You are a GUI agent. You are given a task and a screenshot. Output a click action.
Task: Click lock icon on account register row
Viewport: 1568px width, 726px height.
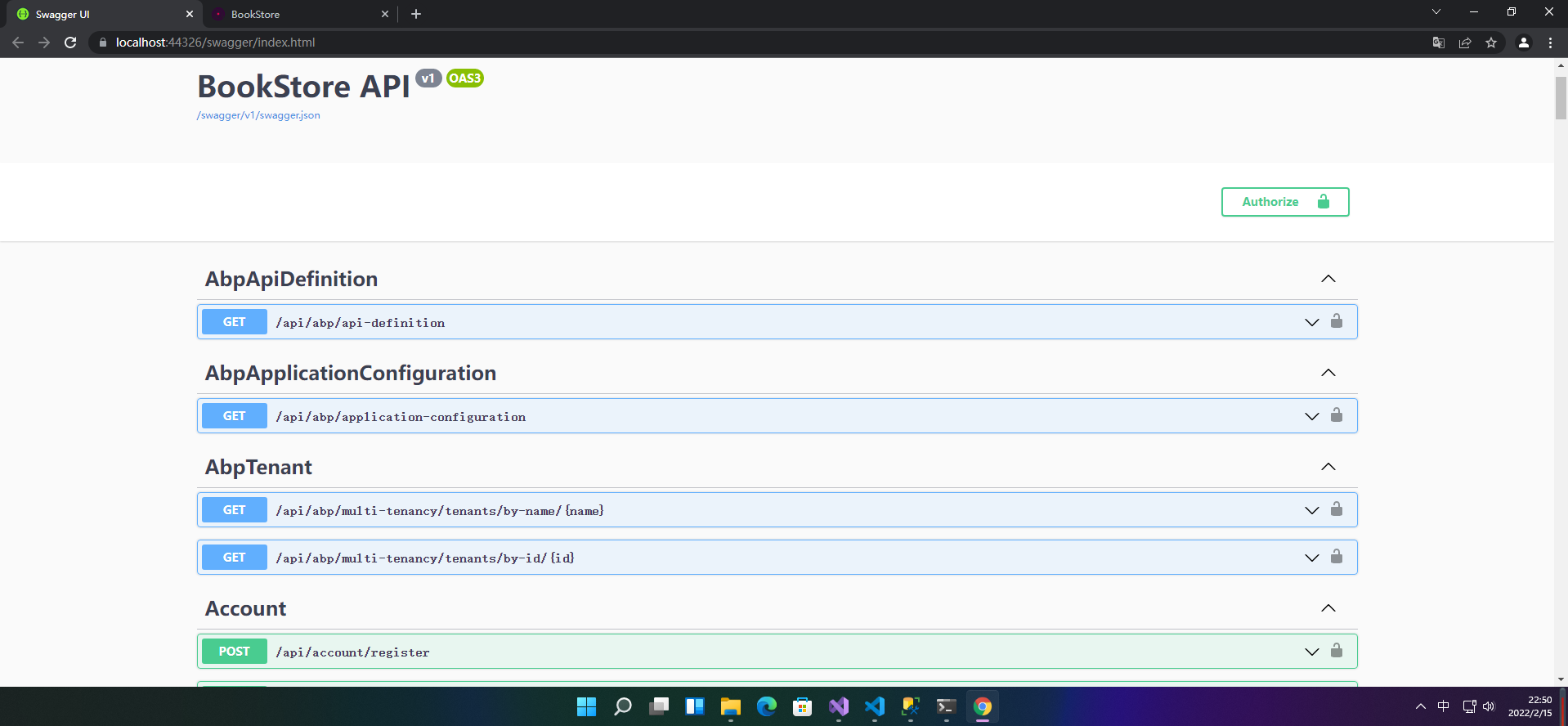[x=1337, y=650]
